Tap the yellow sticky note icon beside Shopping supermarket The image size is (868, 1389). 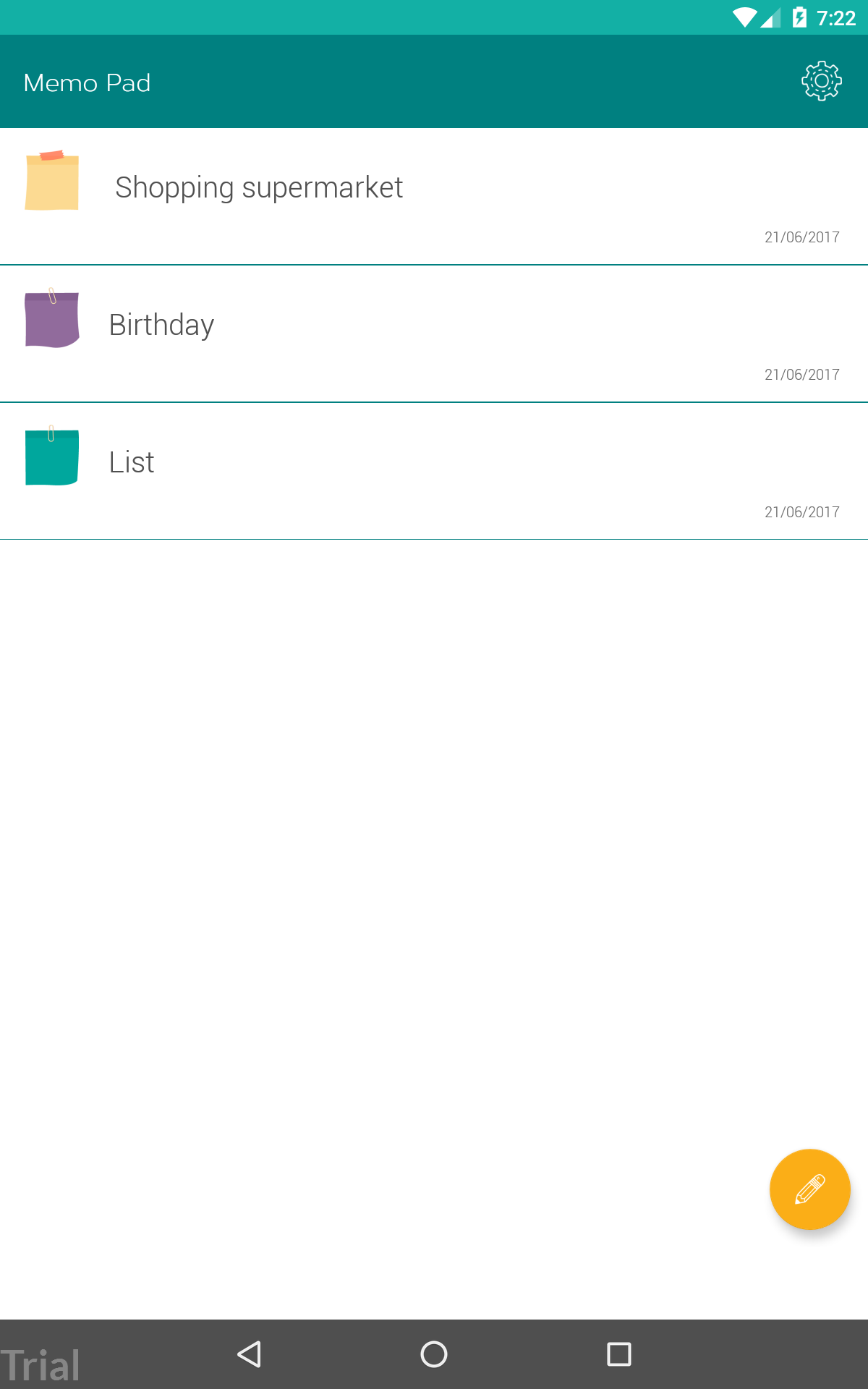(52, 181)
